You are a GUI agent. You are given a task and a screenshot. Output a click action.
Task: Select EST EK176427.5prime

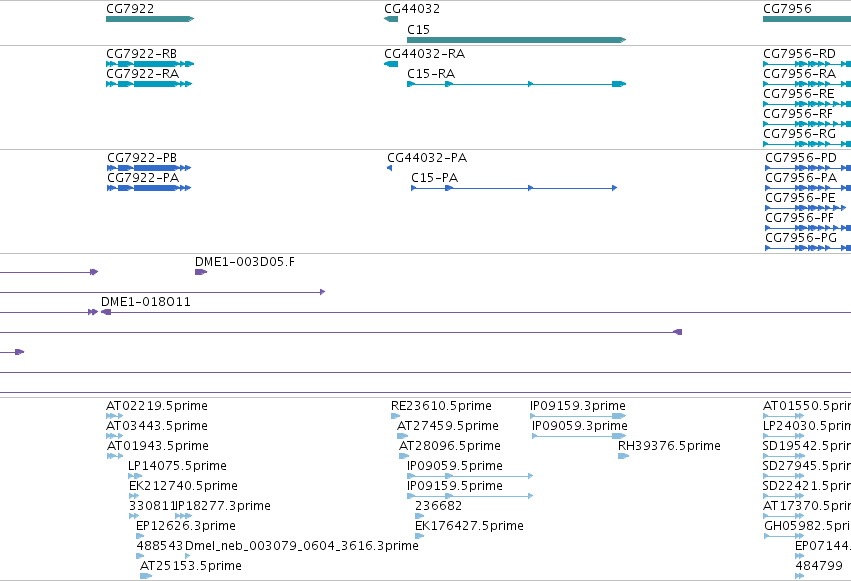pos(469,526)
